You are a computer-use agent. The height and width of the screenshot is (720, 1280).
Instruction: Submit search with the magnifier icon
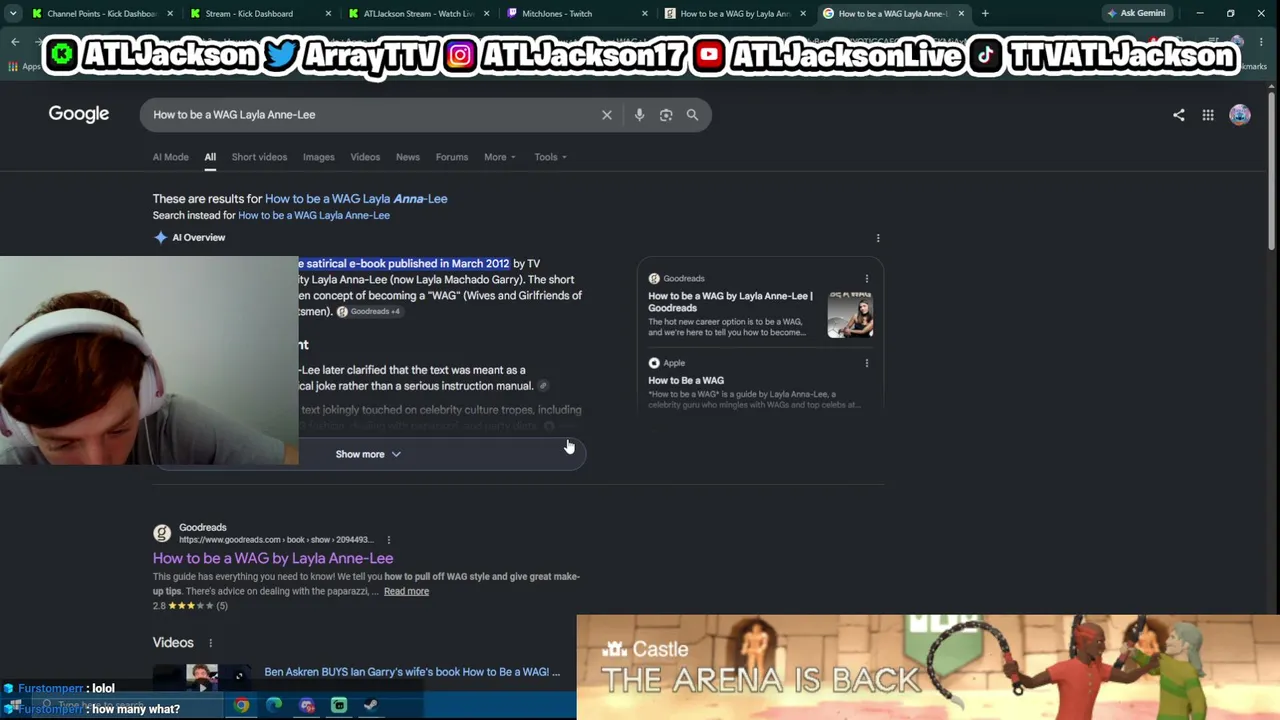[692, 115]
